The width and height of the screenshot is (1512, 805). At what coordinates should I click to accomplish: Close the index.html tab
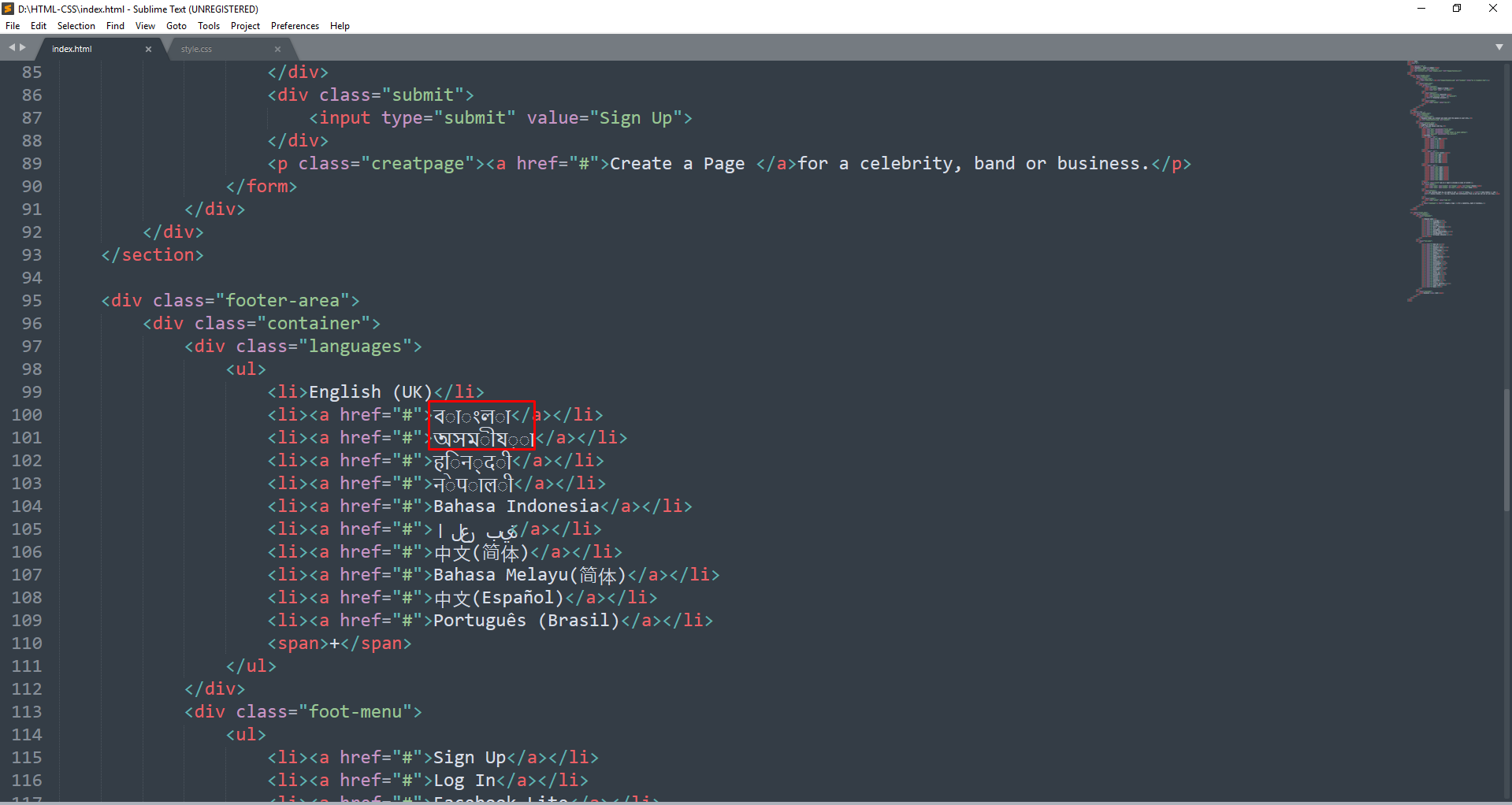tap(148, 49)
